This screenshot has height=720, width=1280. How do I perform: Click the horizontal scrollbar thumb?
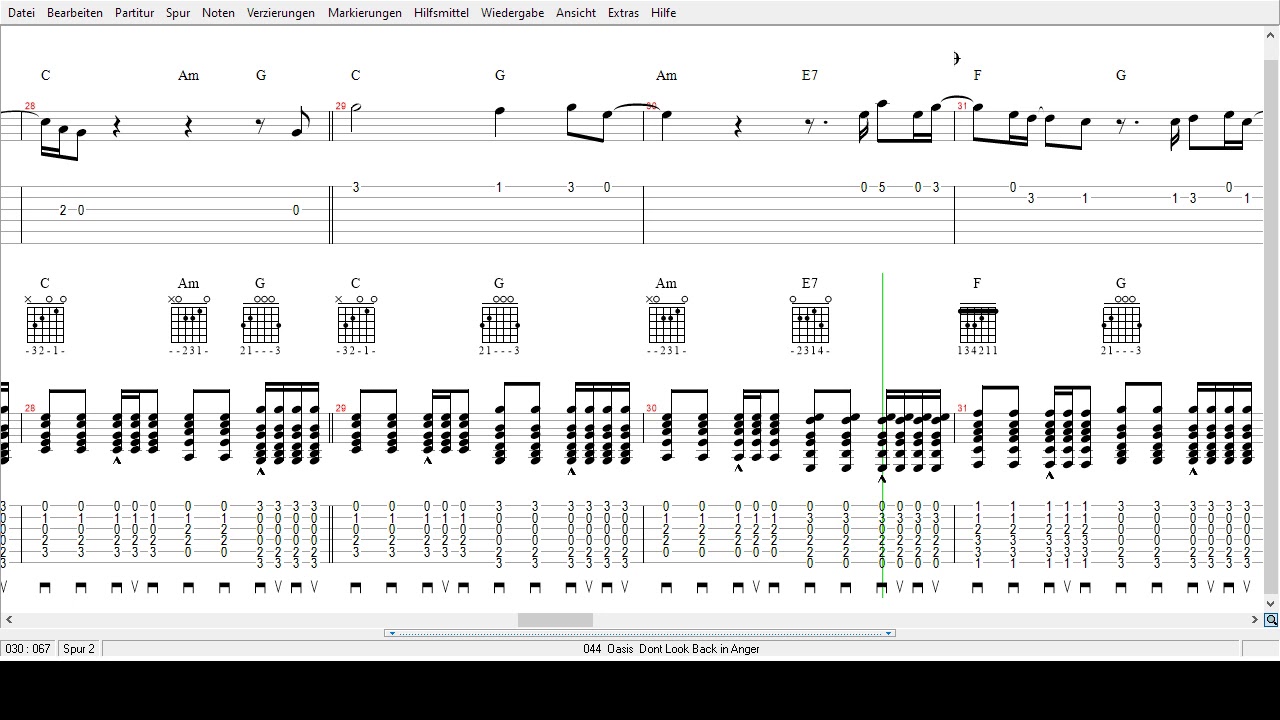tap(555, 620)
